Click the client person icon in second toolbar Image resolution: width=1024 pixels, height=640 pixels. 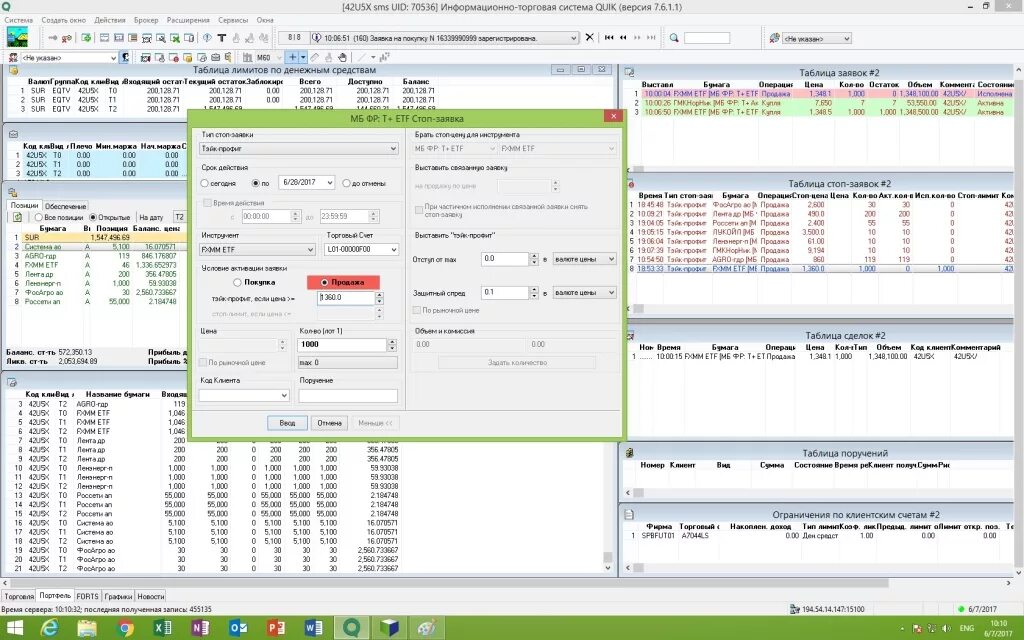[x=13, y=57]
